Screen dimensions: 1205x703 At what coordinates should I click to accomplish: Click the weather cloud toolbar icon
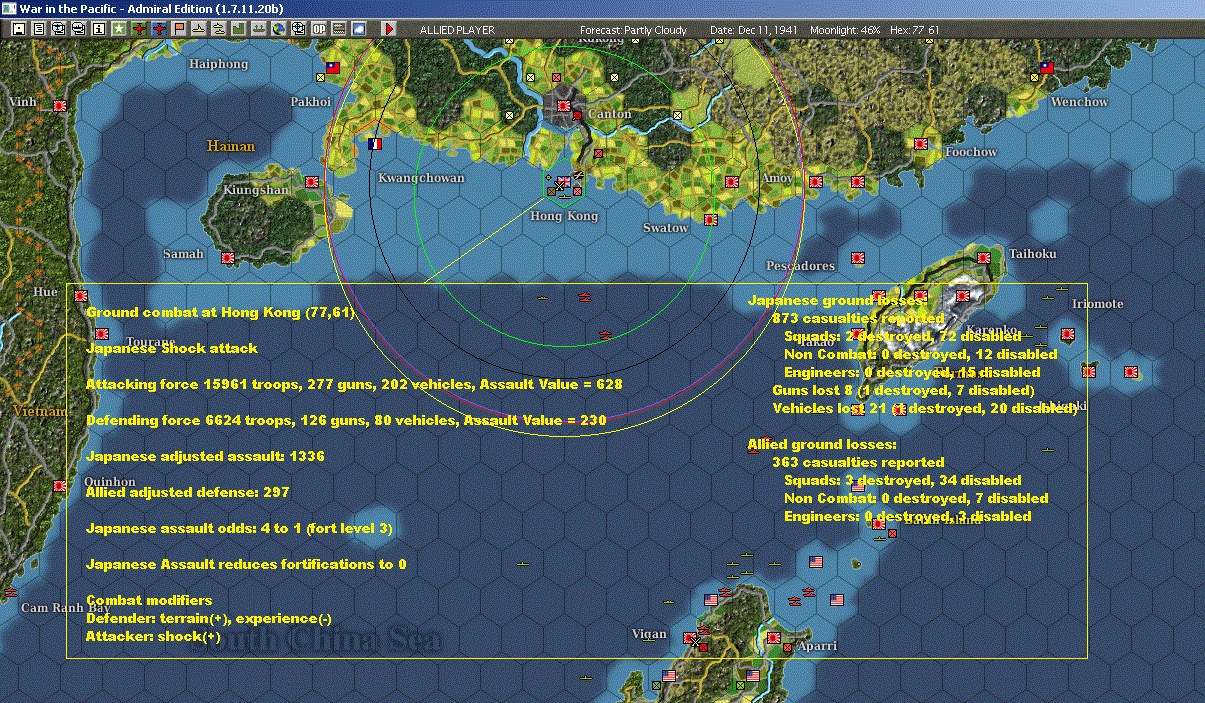click(358, 29)
